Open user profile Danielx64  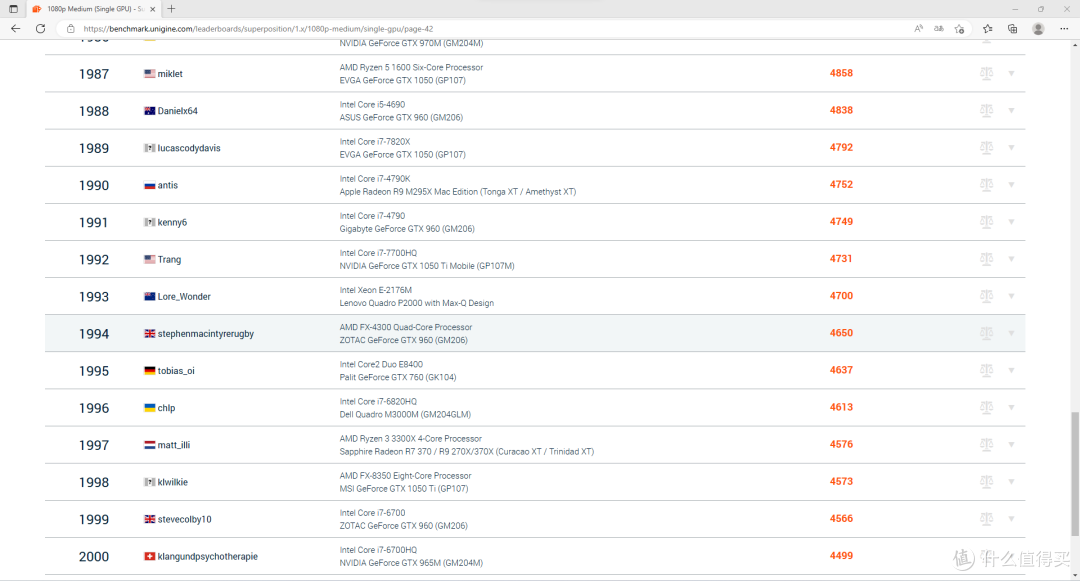(x=178, y=111)
